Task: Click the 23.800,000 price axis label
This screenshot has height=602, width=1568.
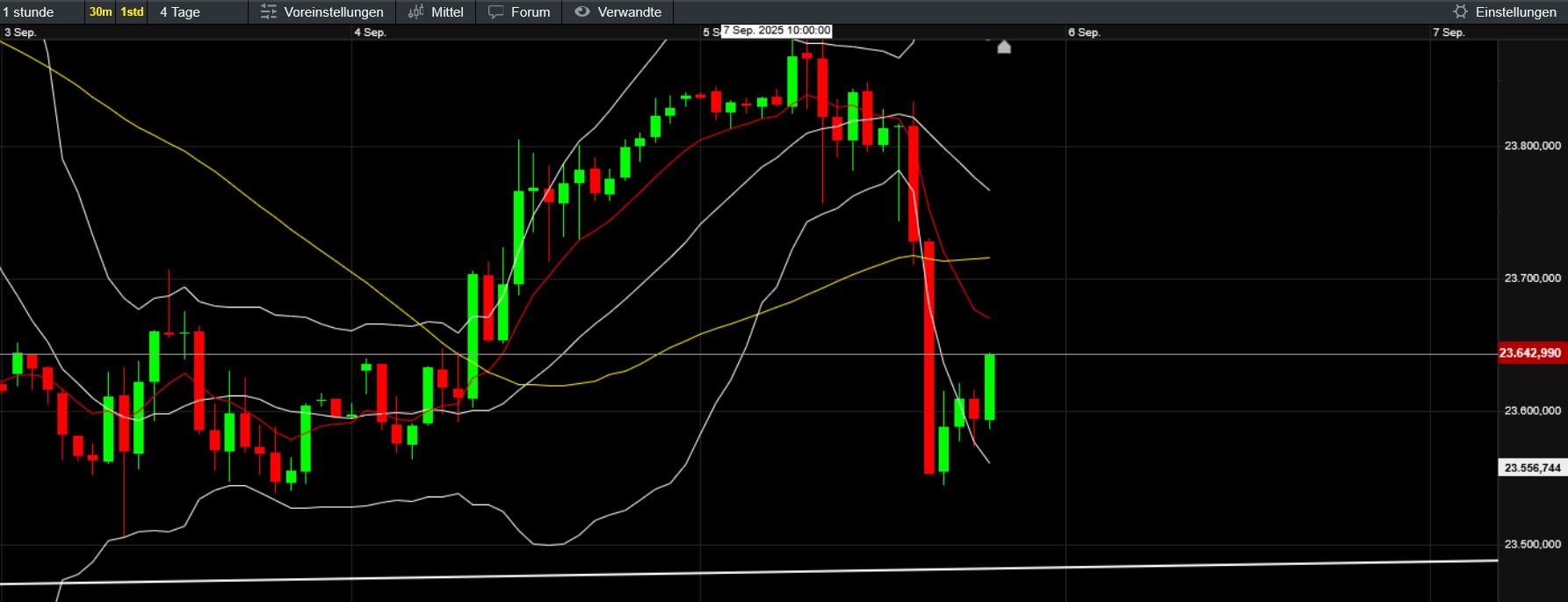Action: pyautogui.click(x=1532, y=146)
